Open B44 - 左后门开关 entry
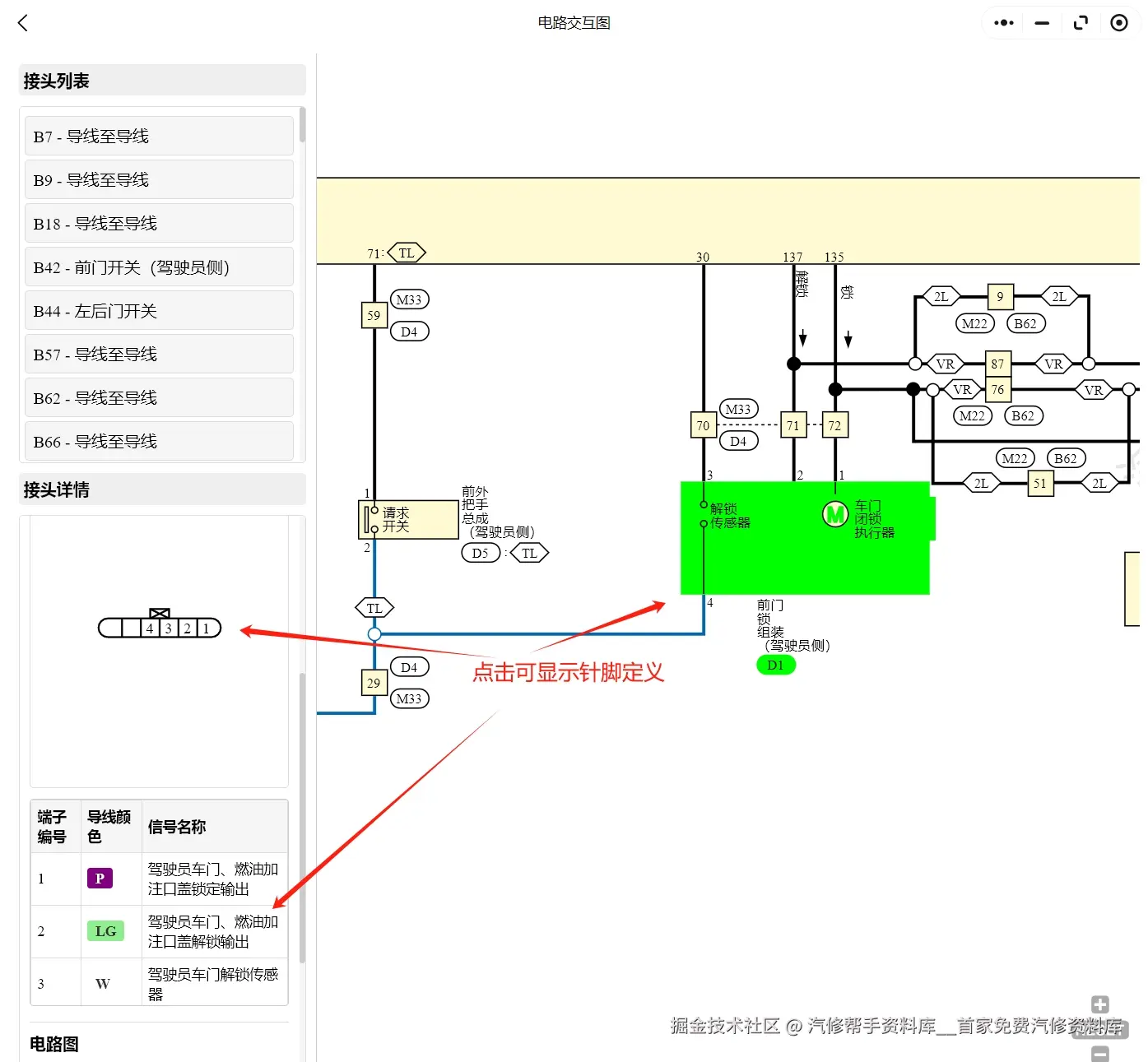Viewport: 1148px width, 1062px height. click(159, 310)
